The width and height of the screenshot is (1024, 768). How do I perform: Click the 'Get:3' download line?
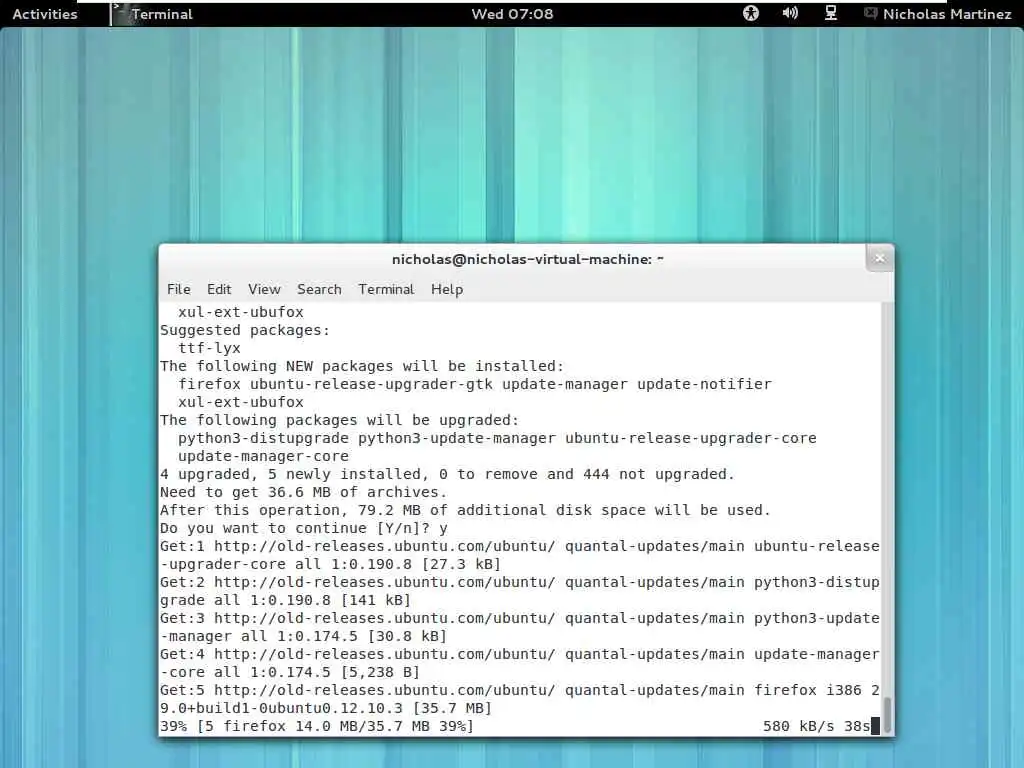520,618
